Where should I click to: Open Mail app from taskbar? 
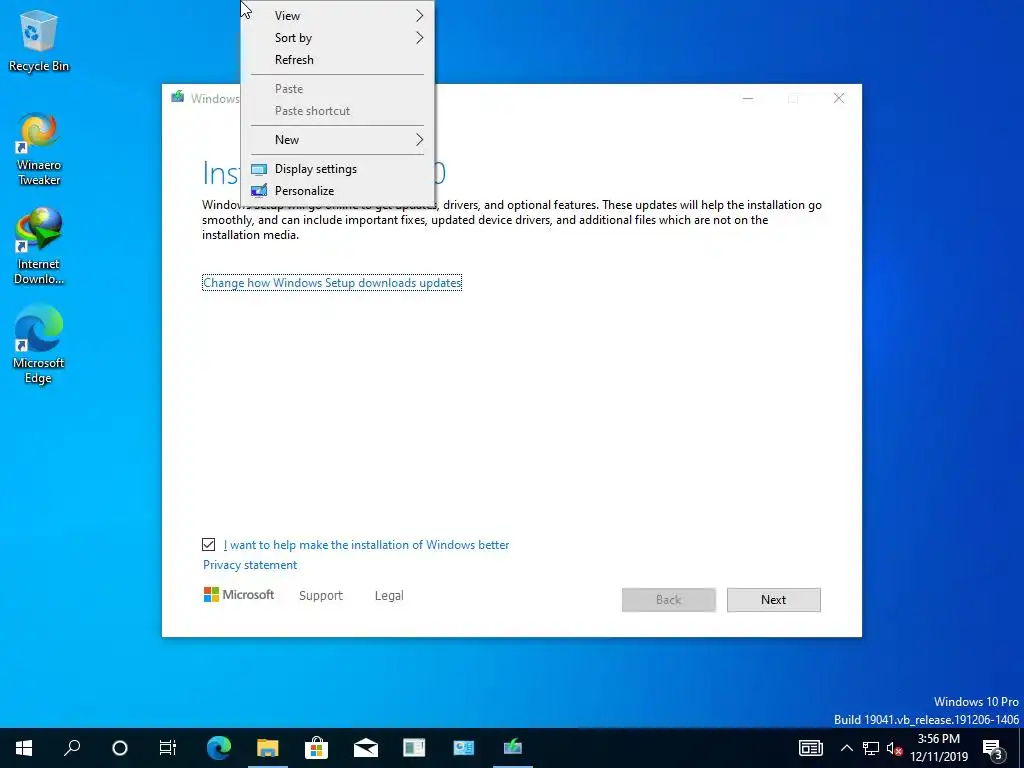[366, 748]
